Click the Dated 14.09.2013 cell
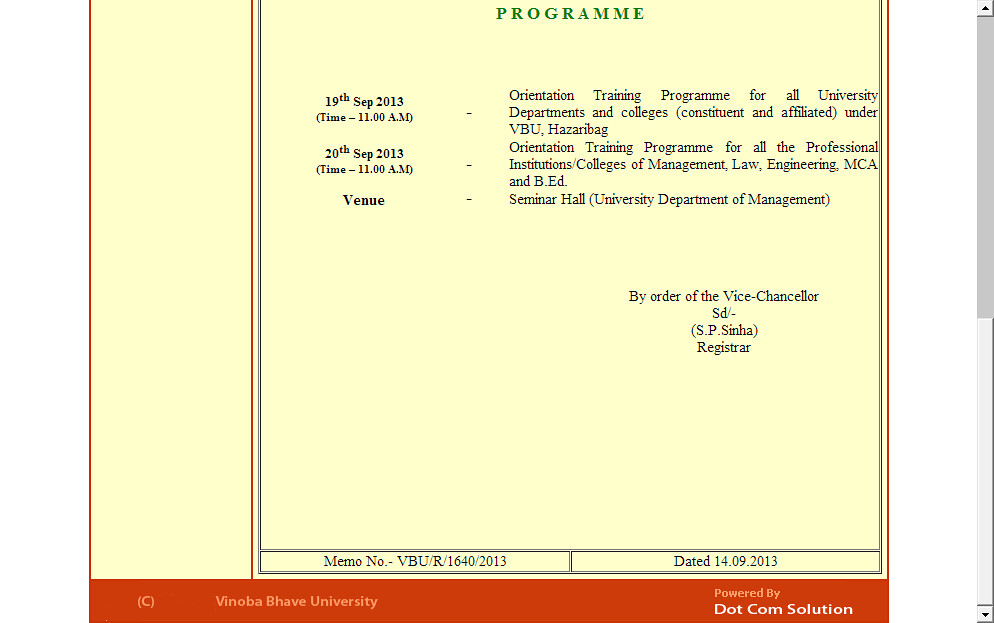The image size is (994, 623). [725, 562]
